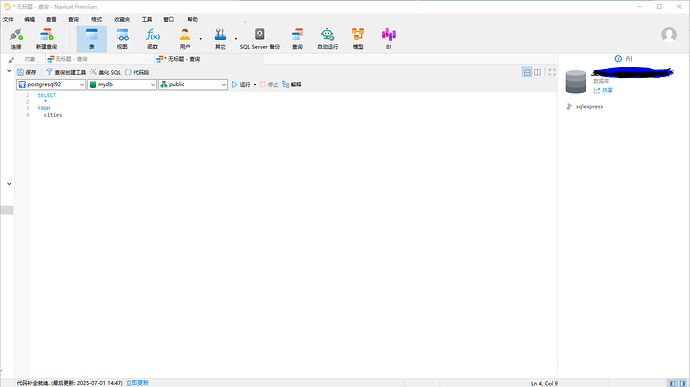Click the pin icon left of 对象 tab
The image size is (690, 387).
(11, 60)
